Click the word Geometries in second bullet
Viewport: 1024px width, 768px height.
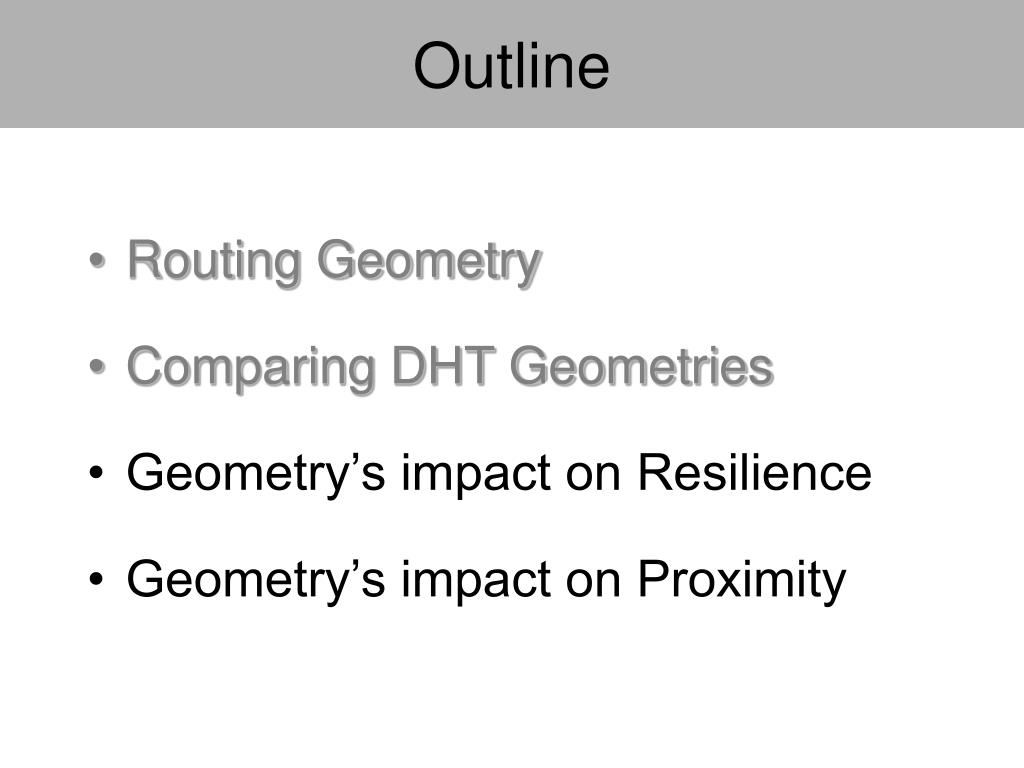coord(642,366)
